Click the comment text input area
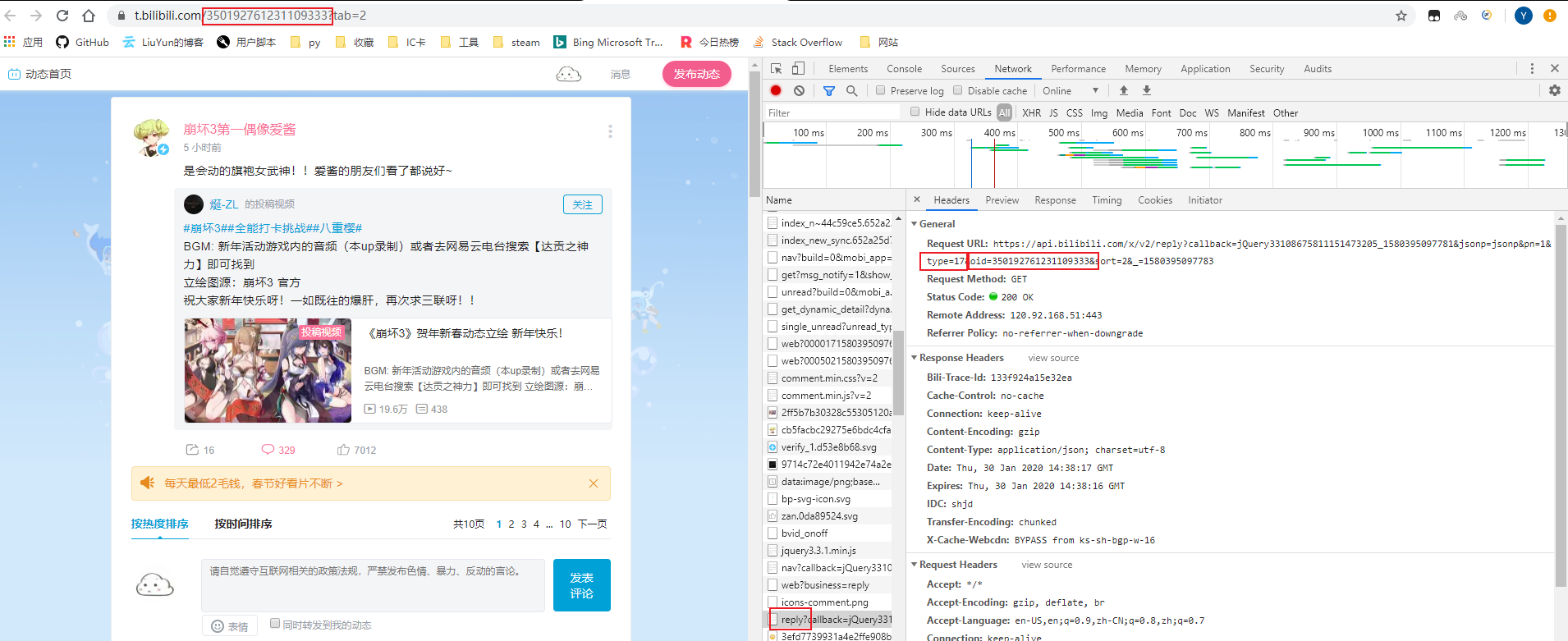This screenshot has width=1568, height=641. (x=373, y=585)
